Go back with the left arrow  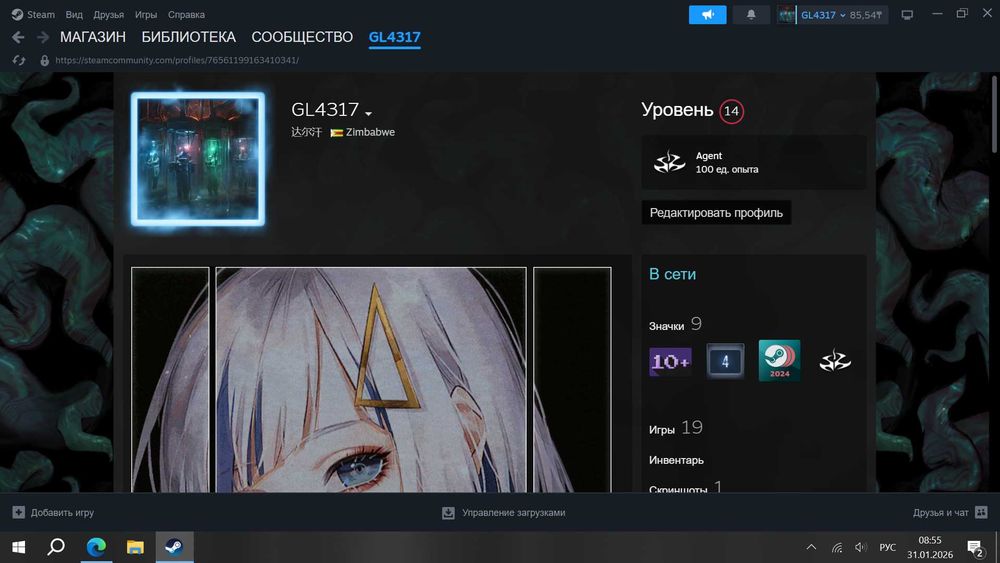[18, 38]
